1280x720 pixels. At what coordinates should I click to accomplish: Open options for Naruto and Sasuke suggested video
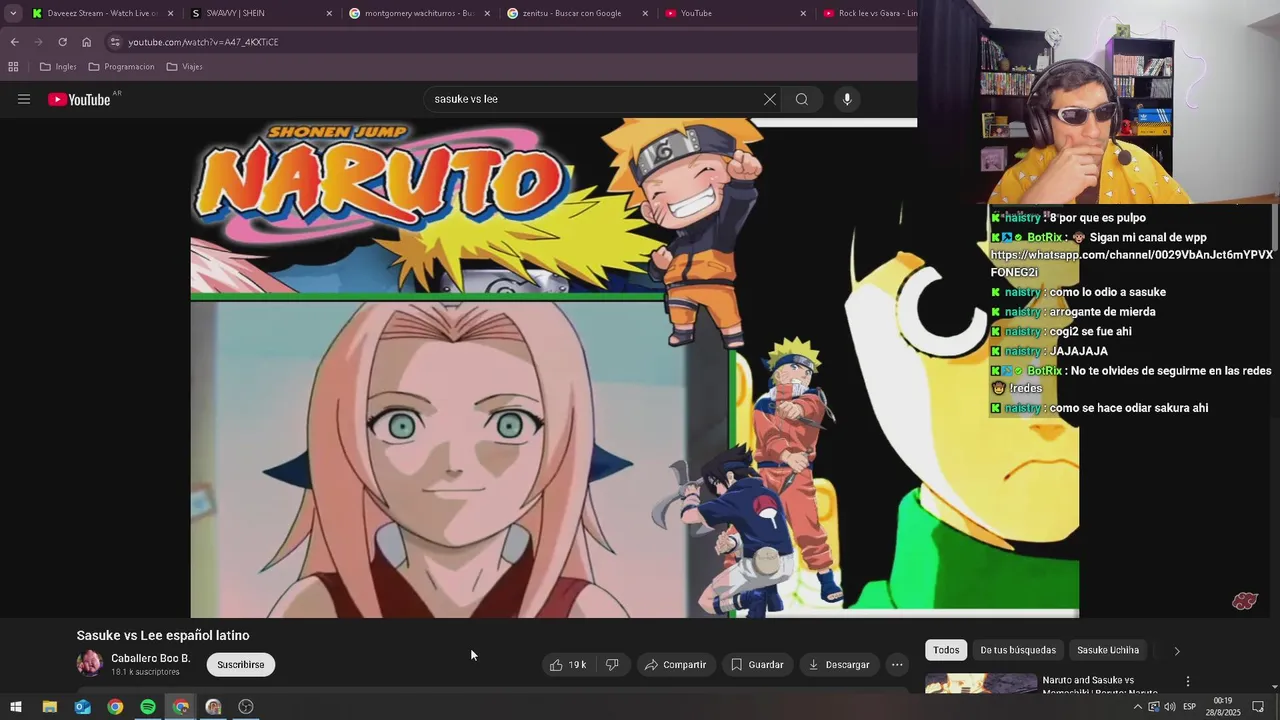click(x=1188, y=681)
